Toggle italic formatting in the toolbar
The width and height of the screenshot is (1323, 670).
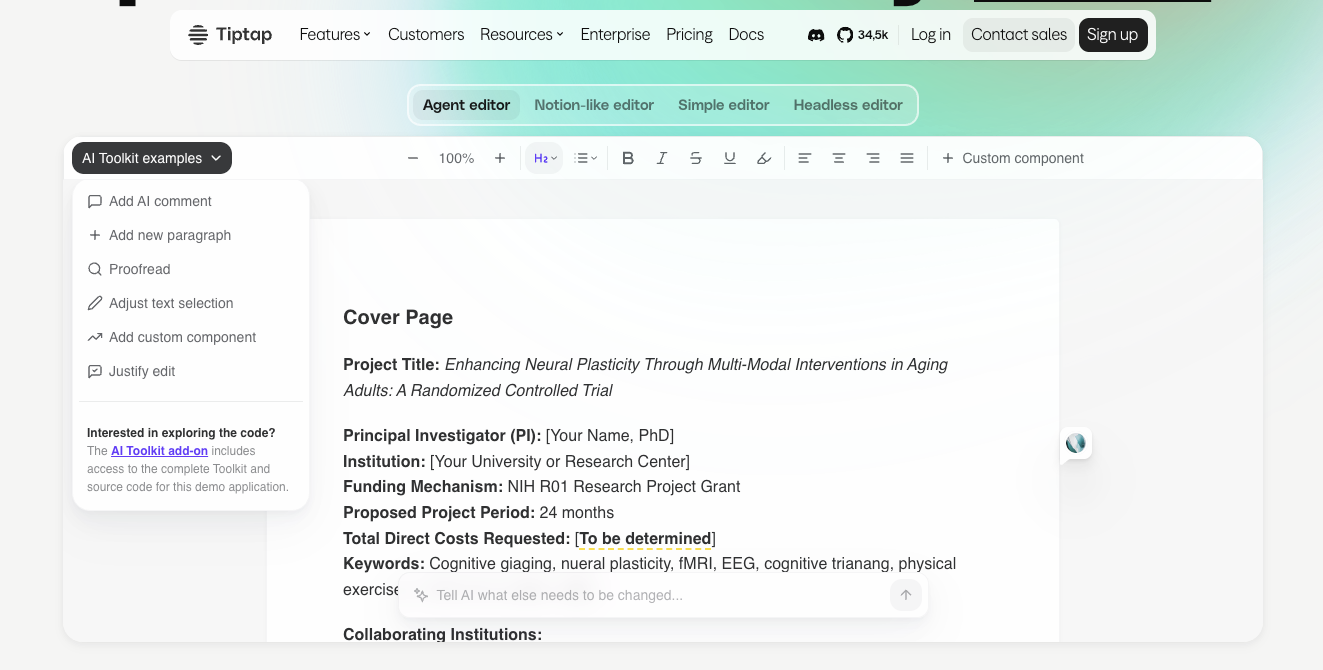coord(661,157)
